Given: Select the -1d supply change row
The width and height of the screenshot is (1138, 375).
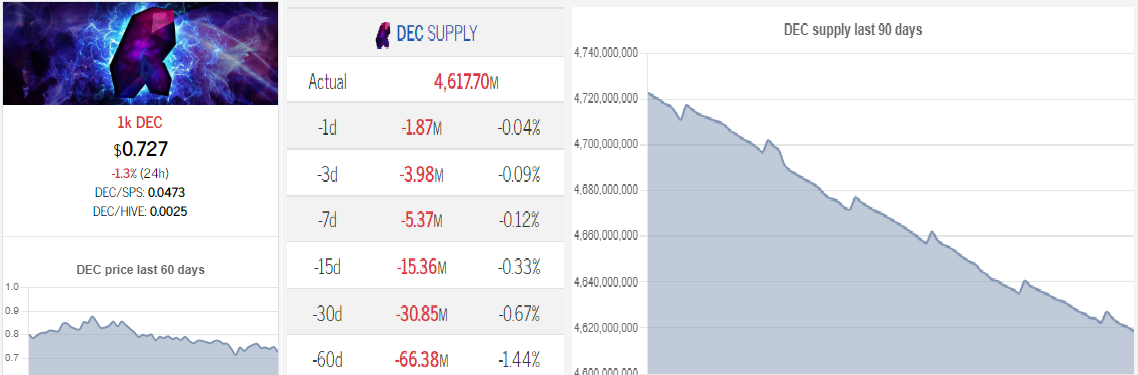Looking at the screenshot, I should 425,127.
